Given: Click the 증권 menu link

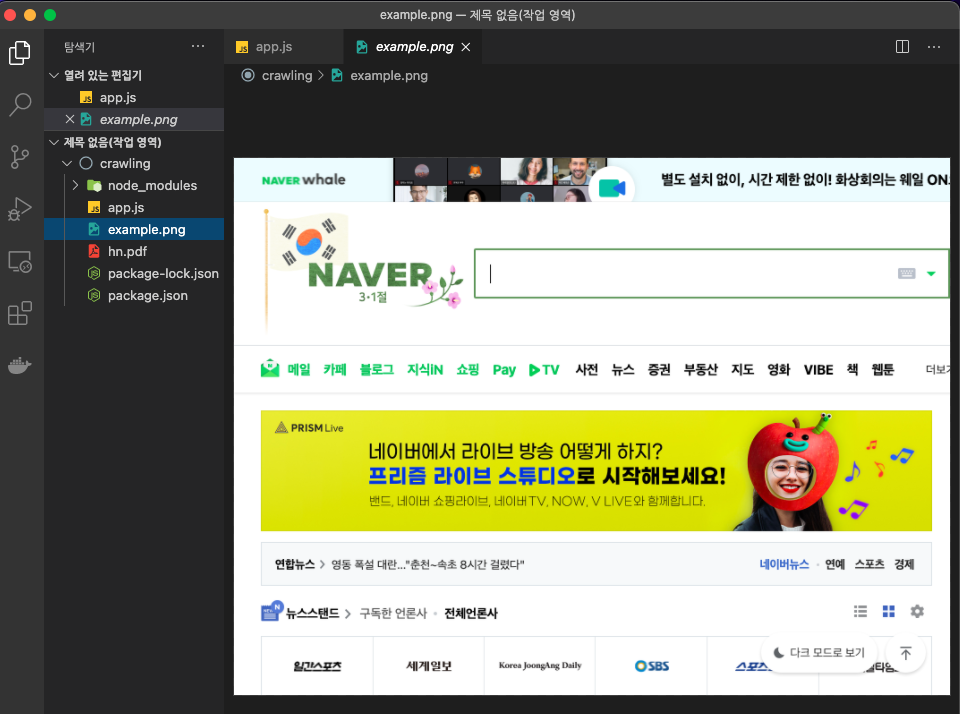Looking at the screenshot, I should (x=659, y=369).
